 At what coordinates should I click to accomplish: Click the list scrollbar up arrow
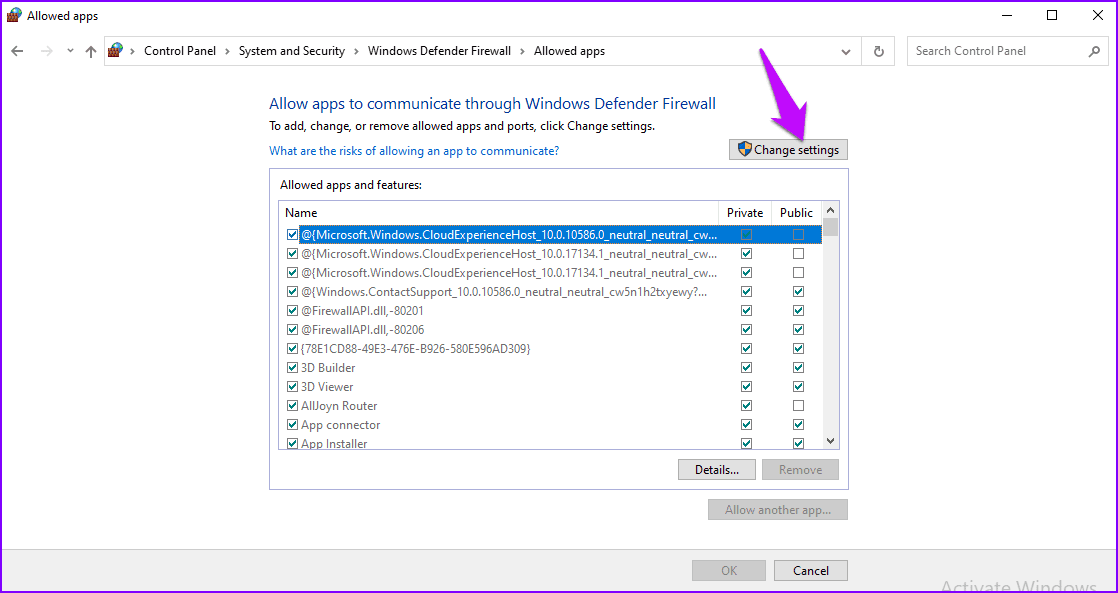point(830,210)
